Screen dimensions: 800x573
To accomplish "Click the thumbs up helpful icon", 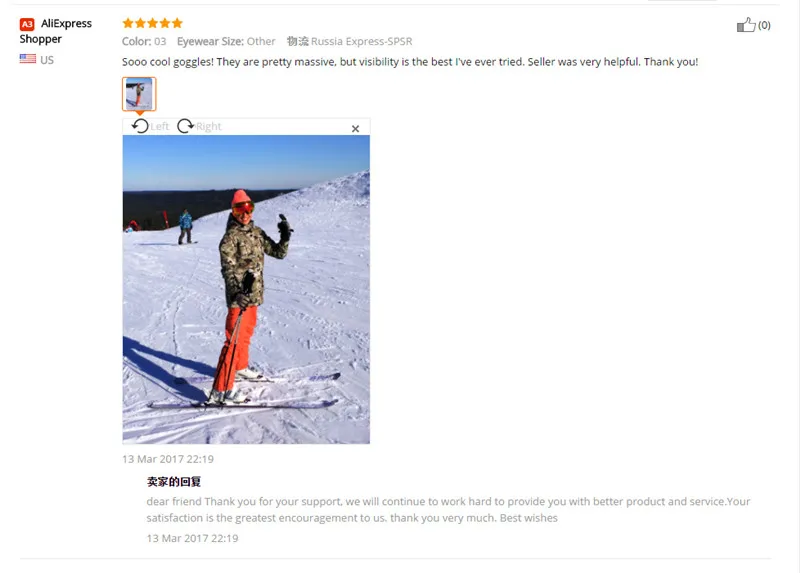I will (745, 24).
